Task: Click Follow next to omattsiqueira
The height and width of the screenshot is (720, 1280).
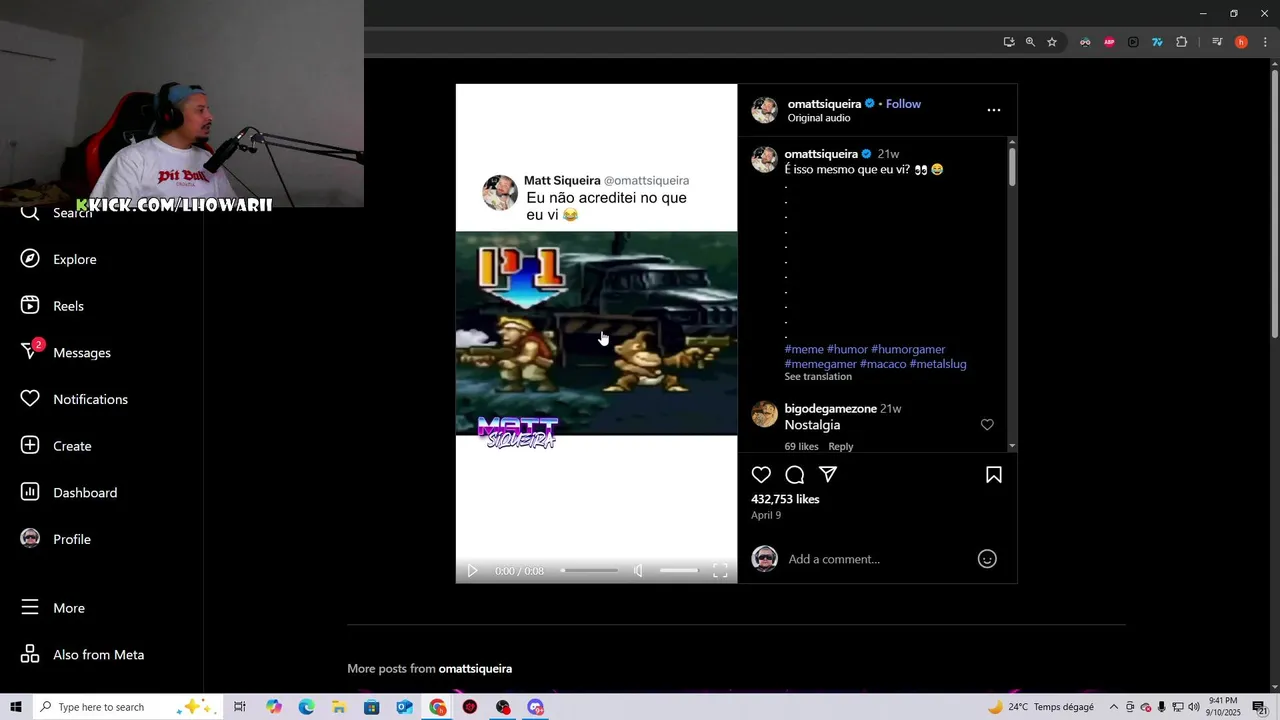Action: pyautogui.click(x=903, y=104)
